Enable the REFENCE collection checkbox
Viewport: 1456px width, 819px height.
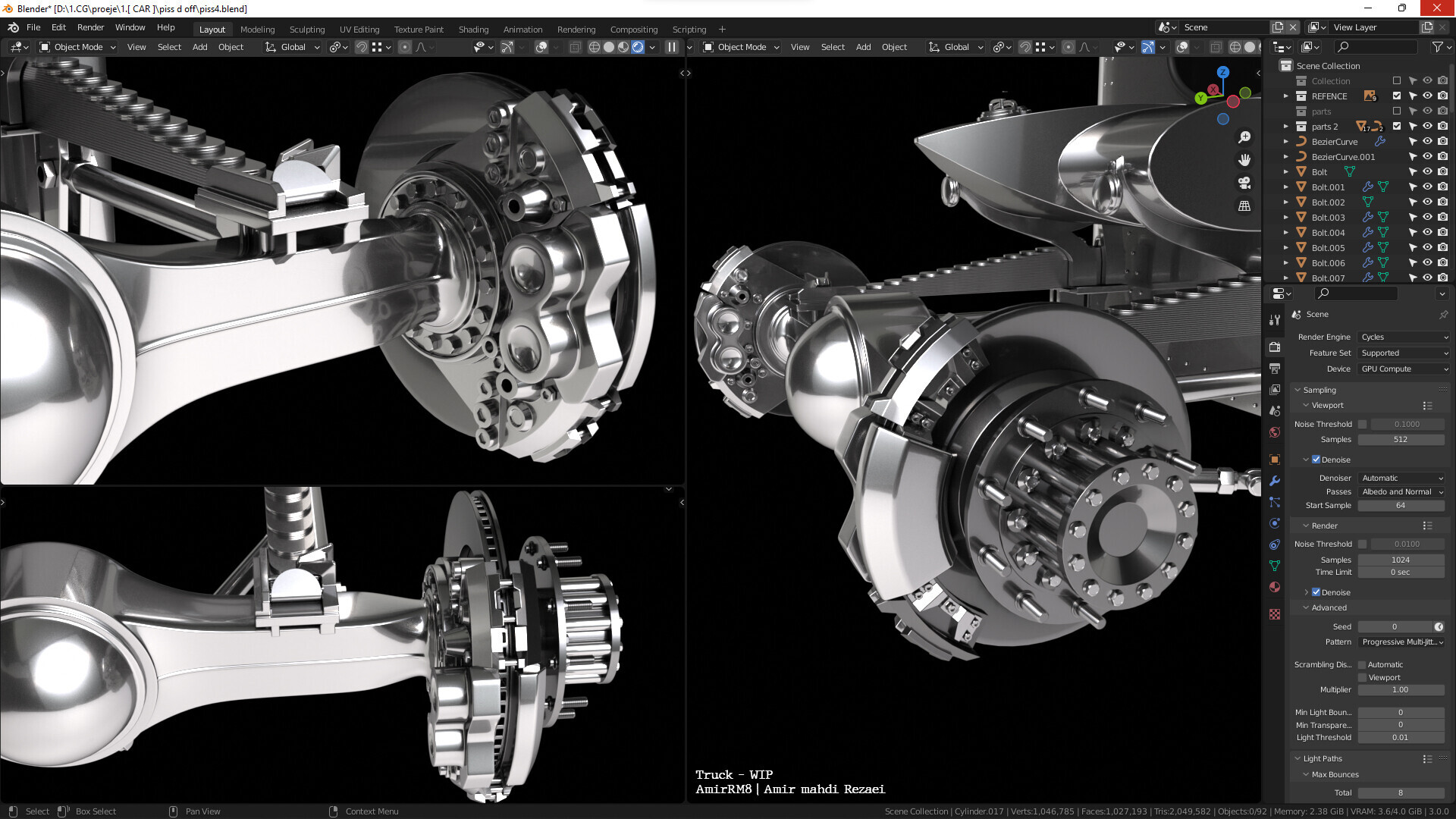coord(1397,96)
